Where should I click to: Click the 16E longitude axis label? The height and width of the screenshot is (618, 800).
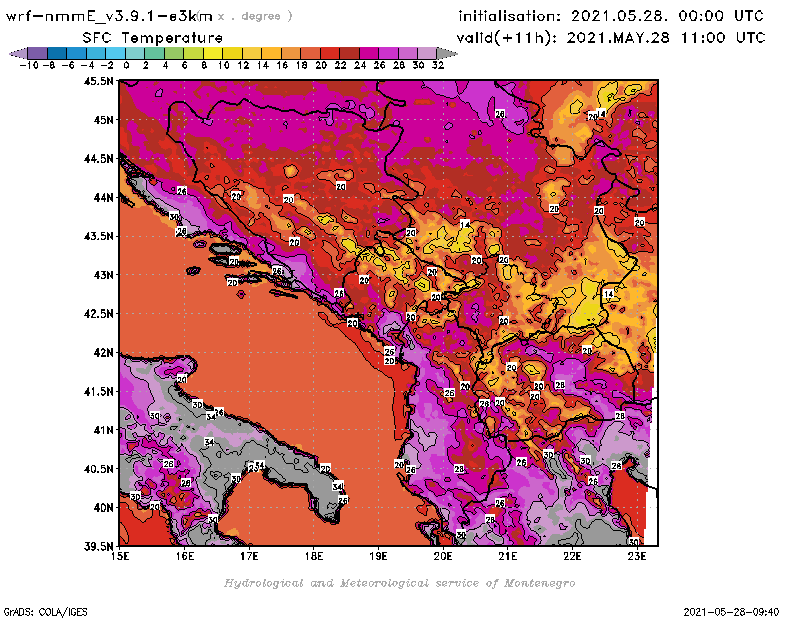tap(185, 556)
